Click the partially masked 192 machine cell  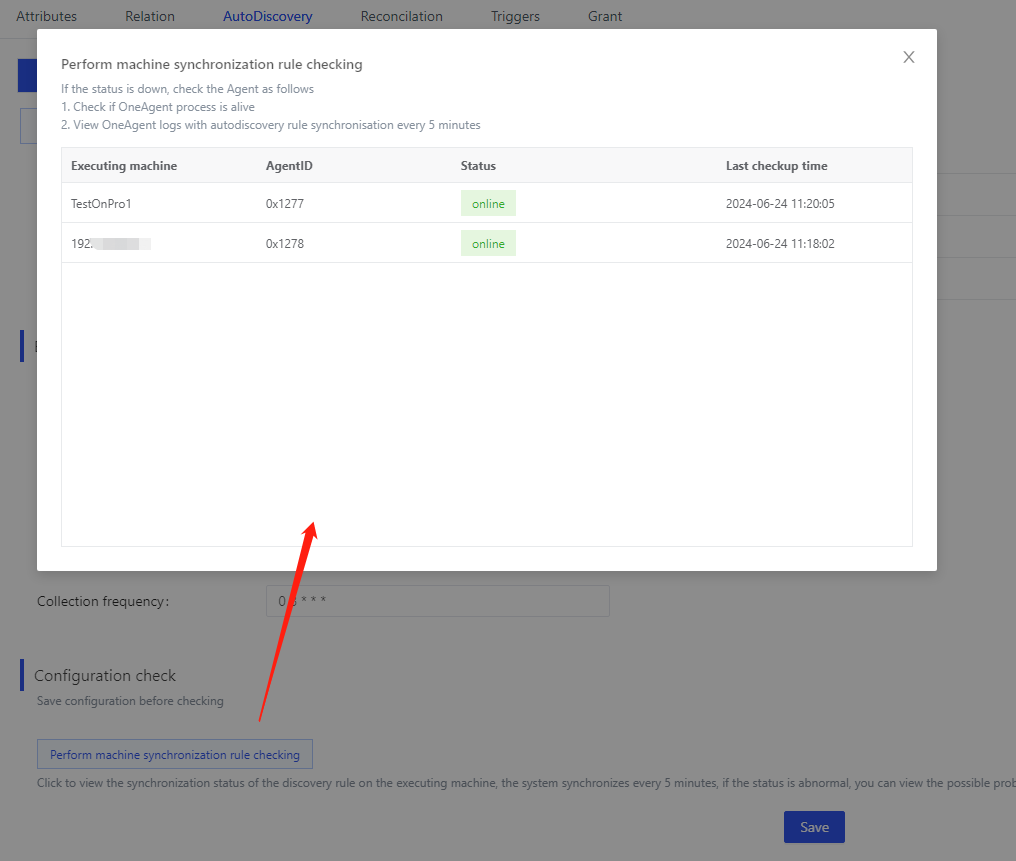111,244
